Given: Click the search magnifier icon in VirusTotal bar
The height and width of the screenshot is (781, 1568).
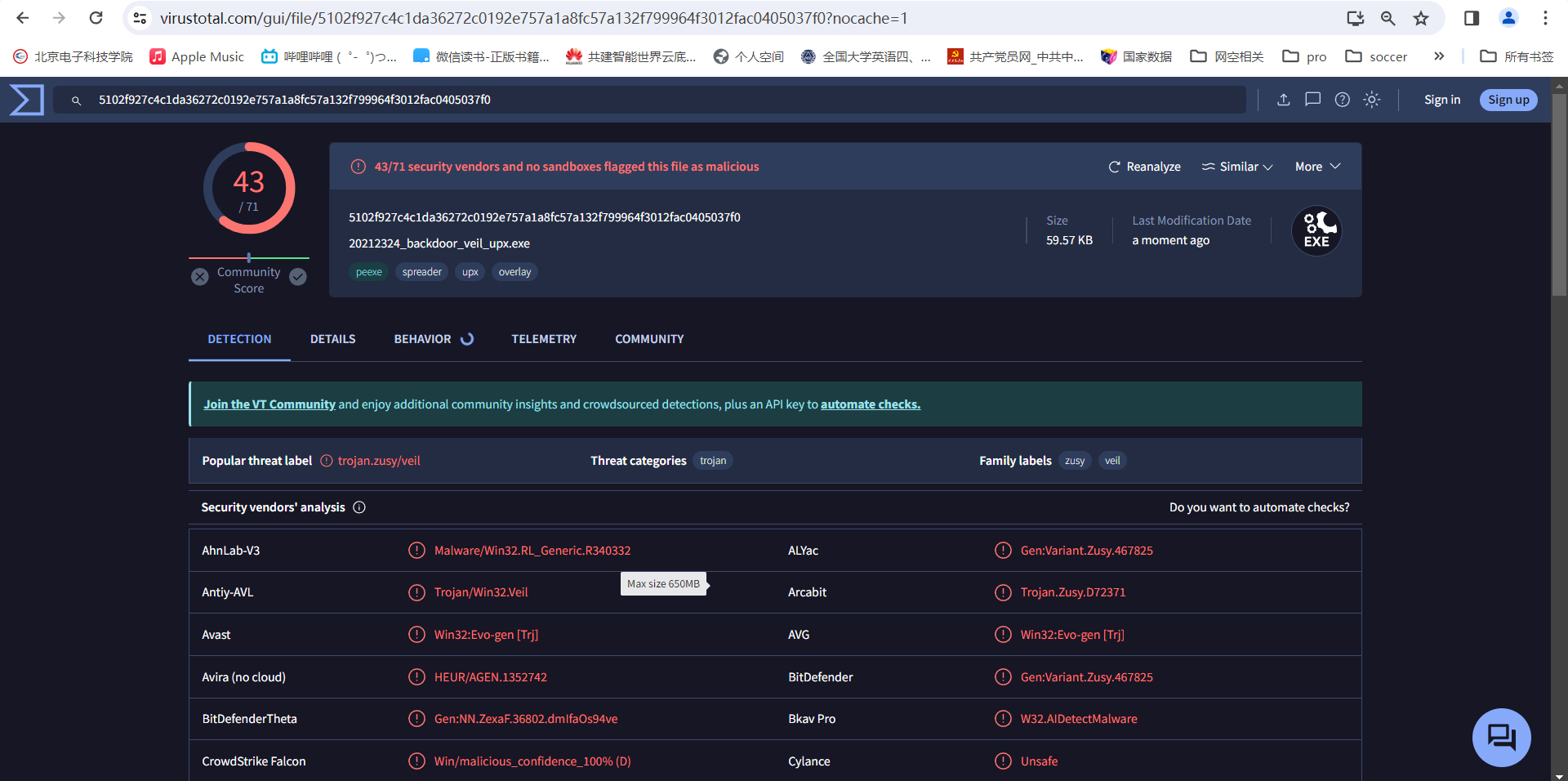Looking at the screenshot, I should (76, 100).
